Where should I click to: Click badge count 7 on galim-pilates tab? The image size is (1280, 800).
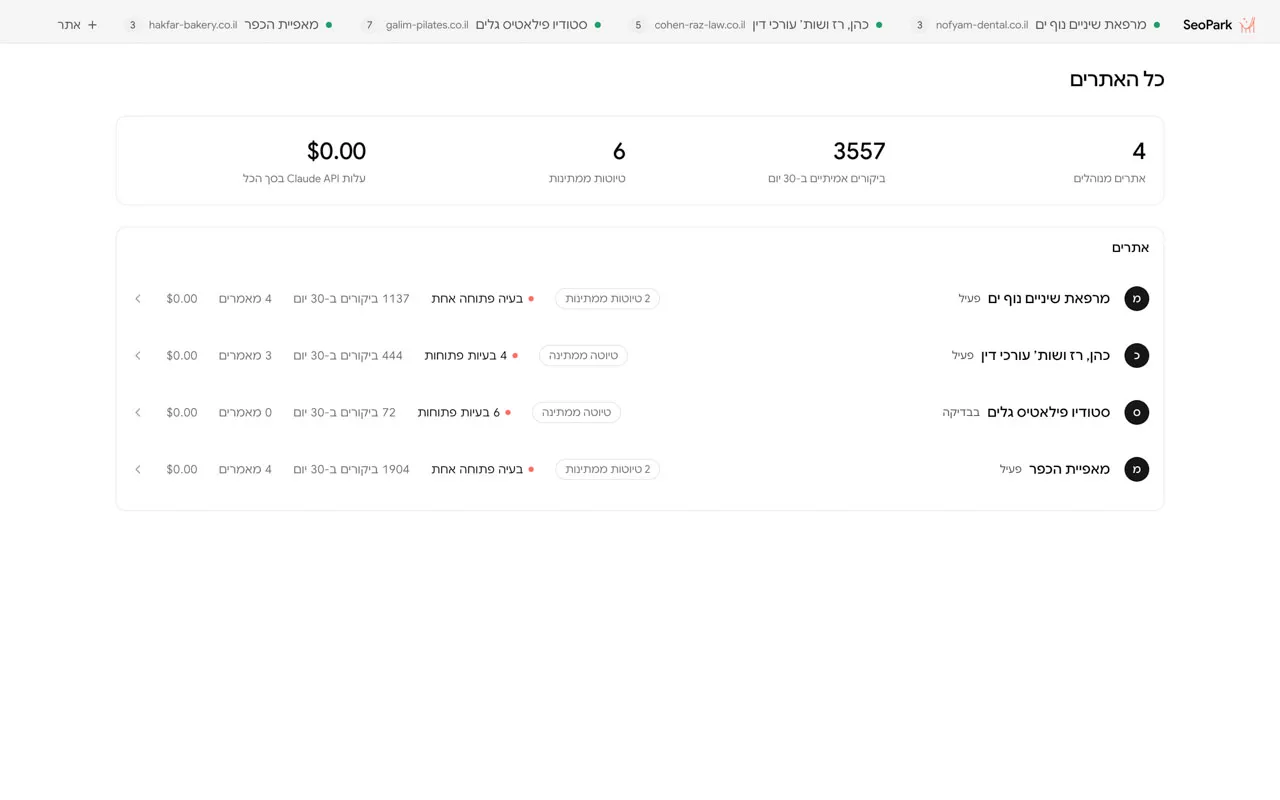coord(369,25)
